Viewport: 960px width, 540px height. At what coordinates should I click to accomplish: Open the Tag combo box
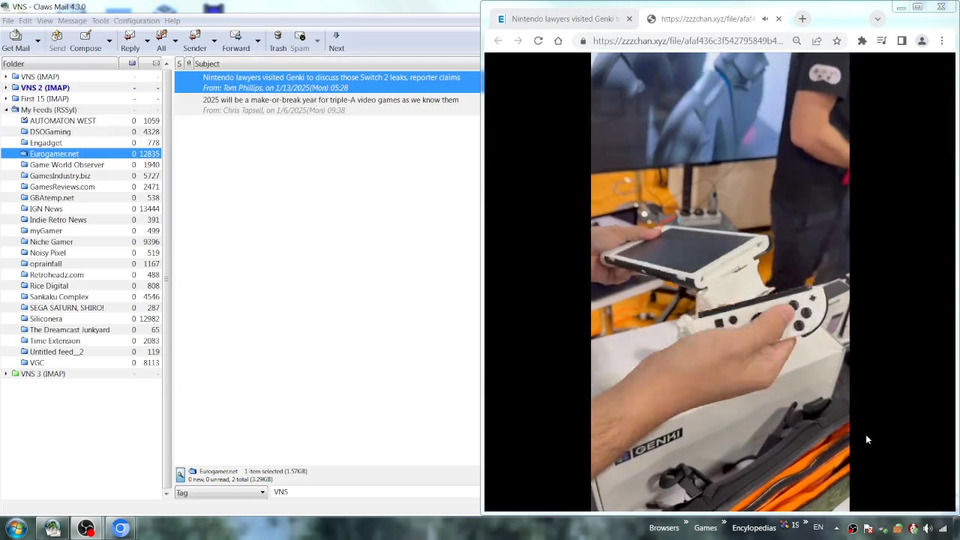[221, 492]
